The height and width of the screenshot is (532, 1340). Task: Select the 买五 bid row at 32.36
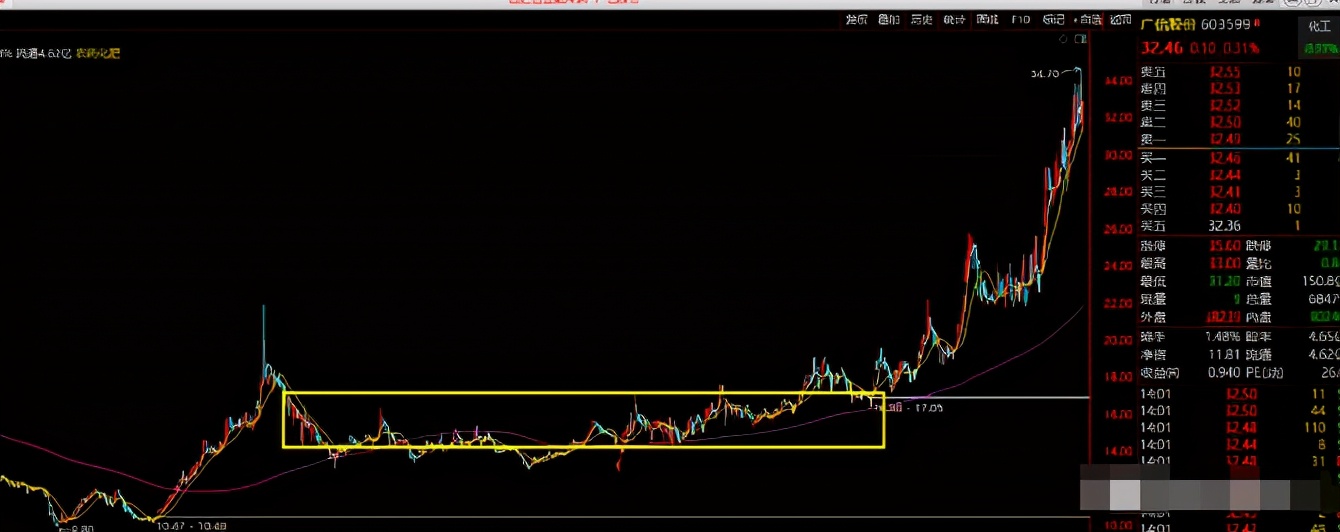click(x=1239, y=226)
